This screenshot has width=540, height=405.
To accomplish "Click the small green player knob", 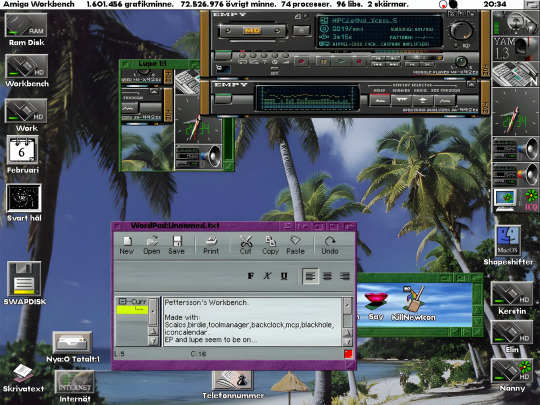I will [x=461, y=62].
